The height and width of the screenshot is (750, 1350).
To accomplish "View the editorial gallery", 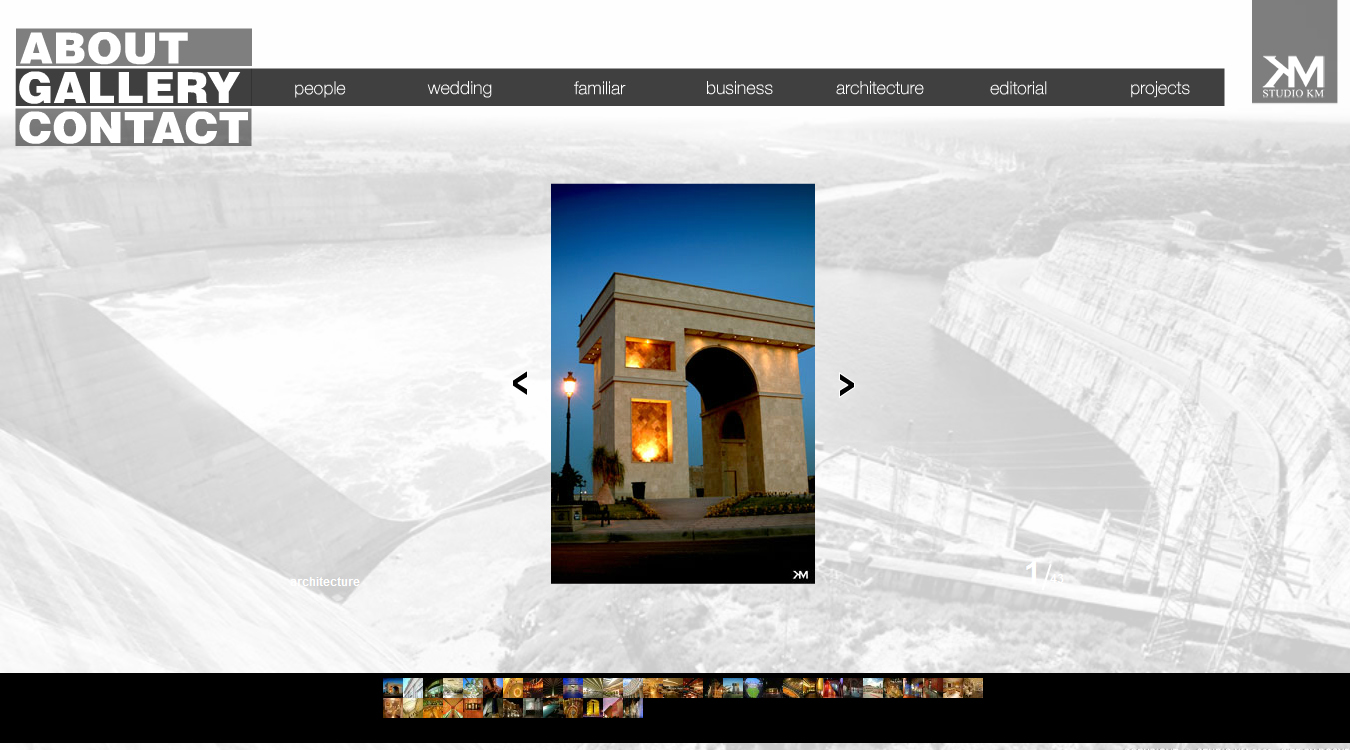I will (x=1018, y=88).
